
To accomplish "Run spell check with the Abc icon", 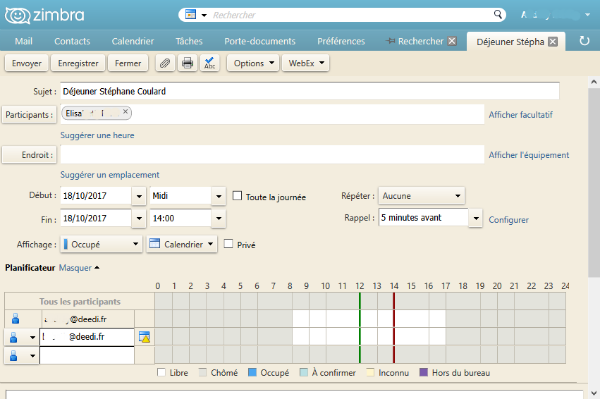I will [209, 63].
